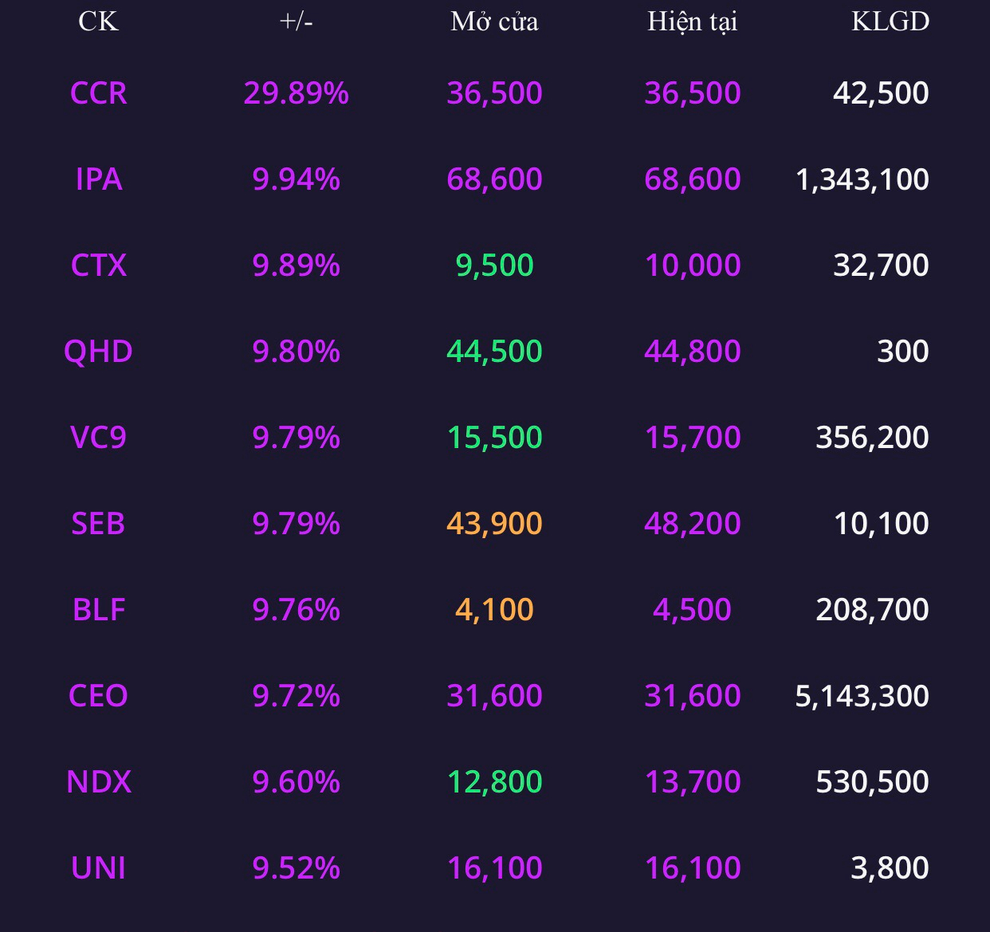This screenshot has width=990, height=932.
Task: Click the Mở cửa column header
Action: (x=494, y=21)
